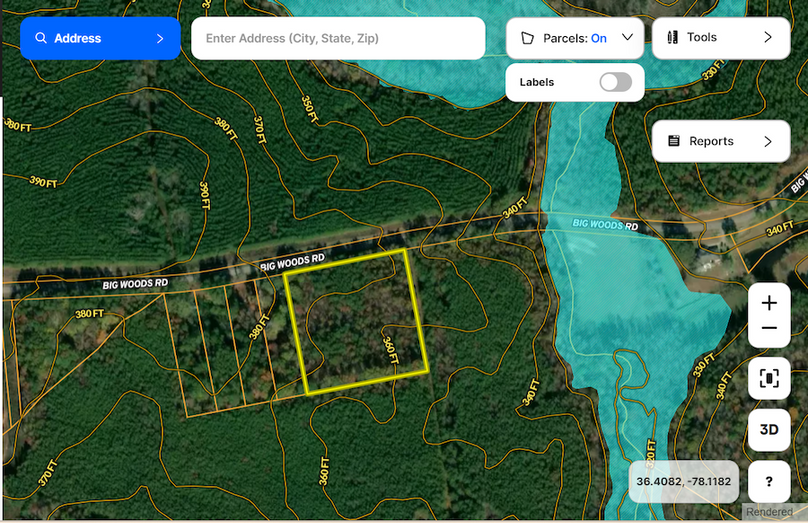Open the Reports menu

pos(721,141)
